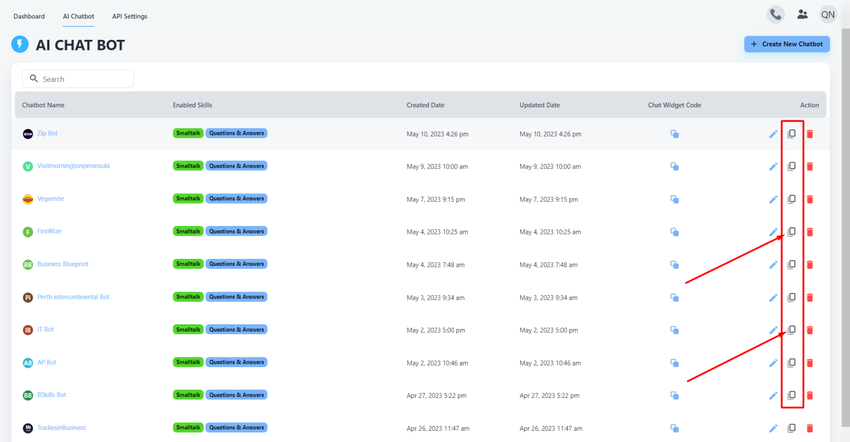Open the users icon in top bar
This screenshot has width=850, height=442.
click(x=802, y=15)
